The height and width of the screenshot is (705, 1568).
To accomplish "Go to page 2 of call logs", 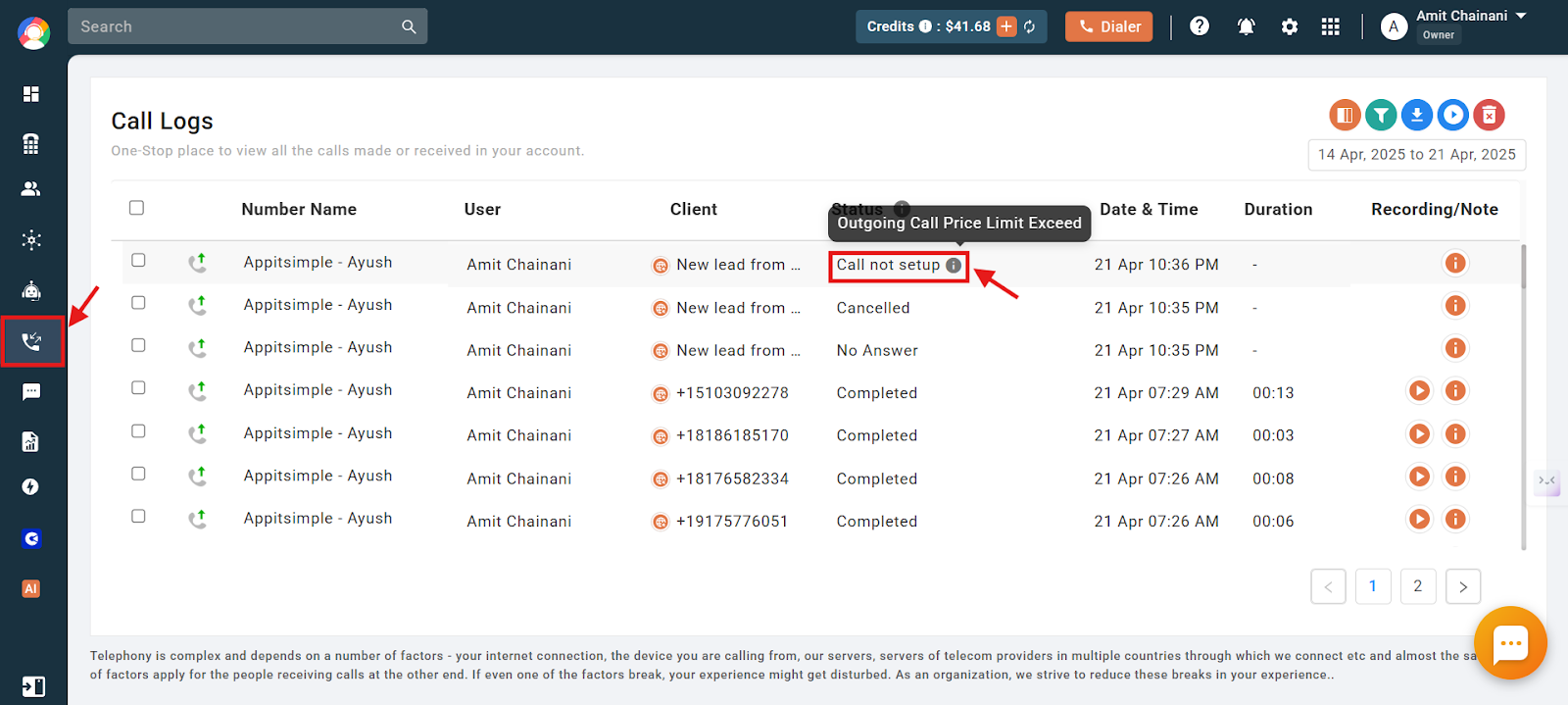I will [x=1418, y=586].
